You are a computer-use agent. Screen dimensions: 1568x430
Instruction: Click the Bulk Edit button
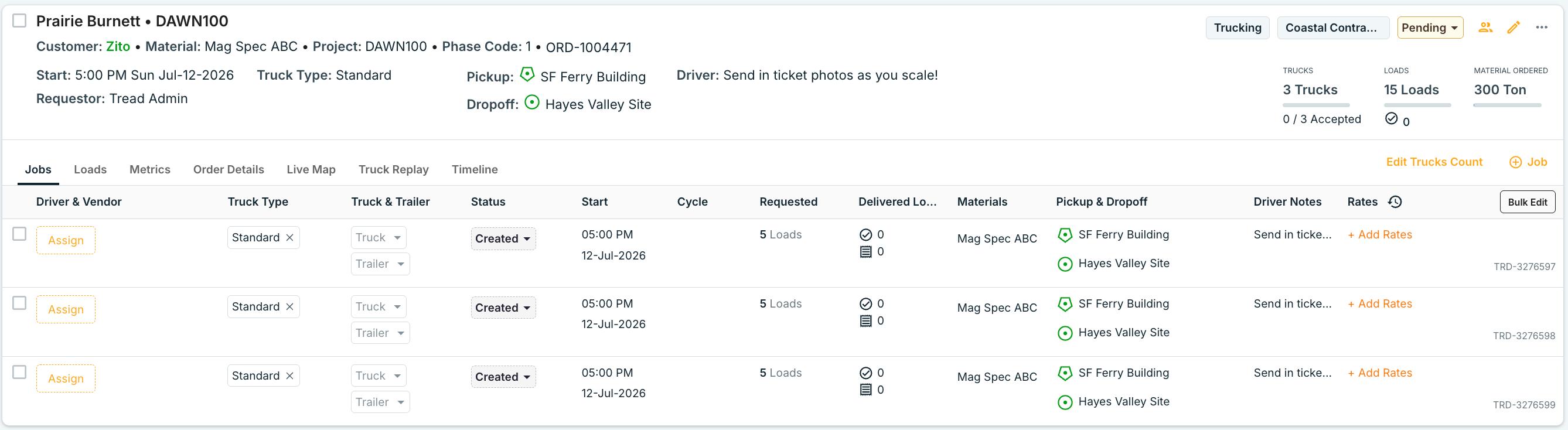coord(1527,203)
